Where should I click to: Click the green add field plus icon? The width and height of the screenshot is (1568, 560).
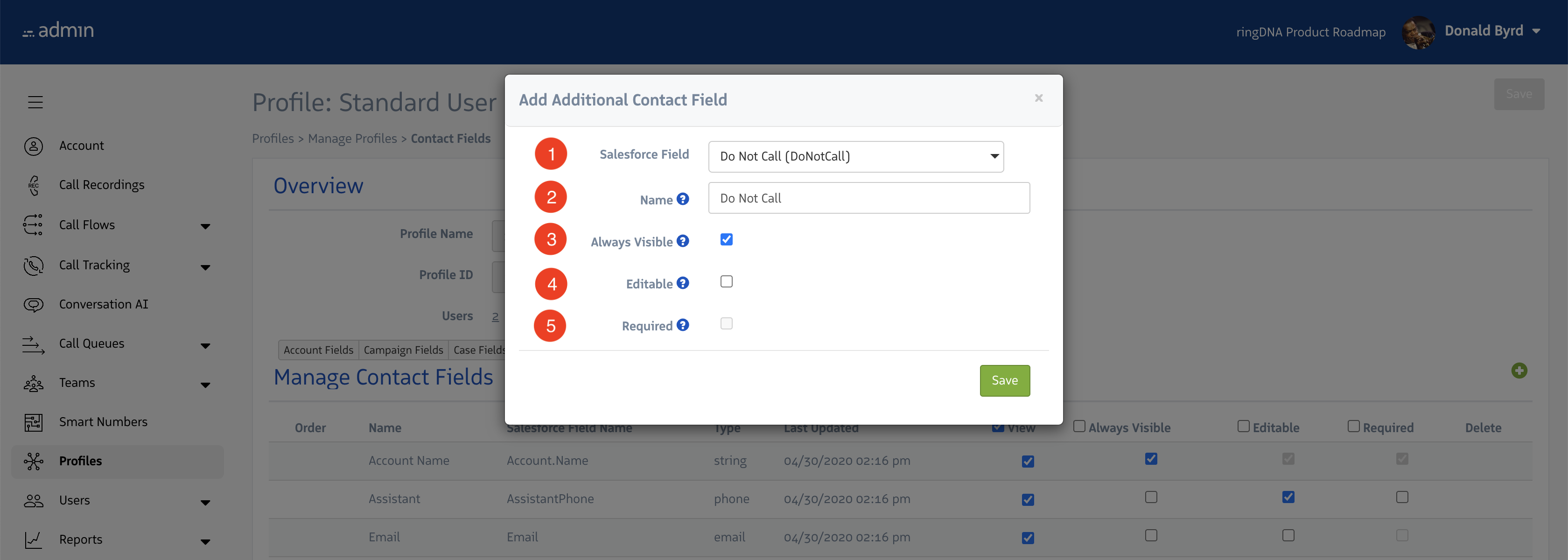1520,371
